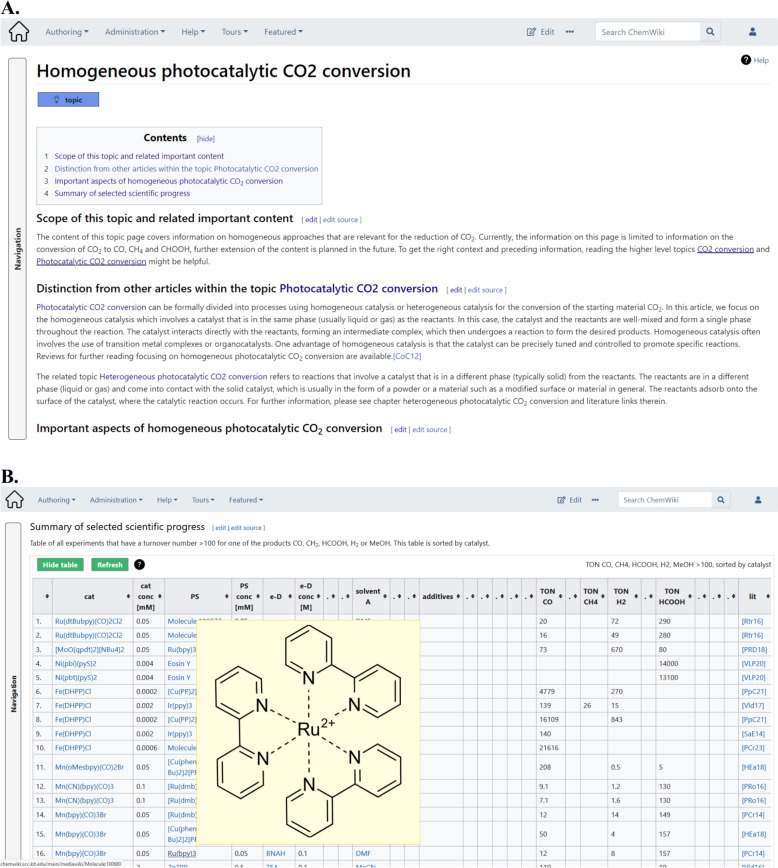Click the green Refresh button
This screenshot has height=868, width=778.
click(x=110, y=565)
